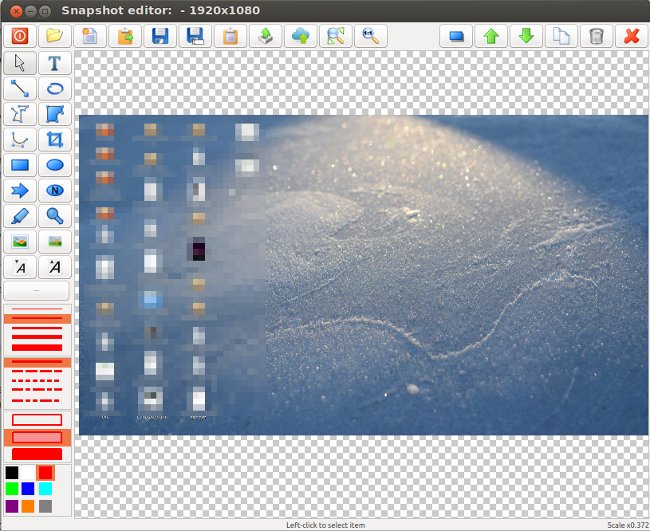Select the dash-dot-dot line style
650x531 pixels.
click(37, 400)
